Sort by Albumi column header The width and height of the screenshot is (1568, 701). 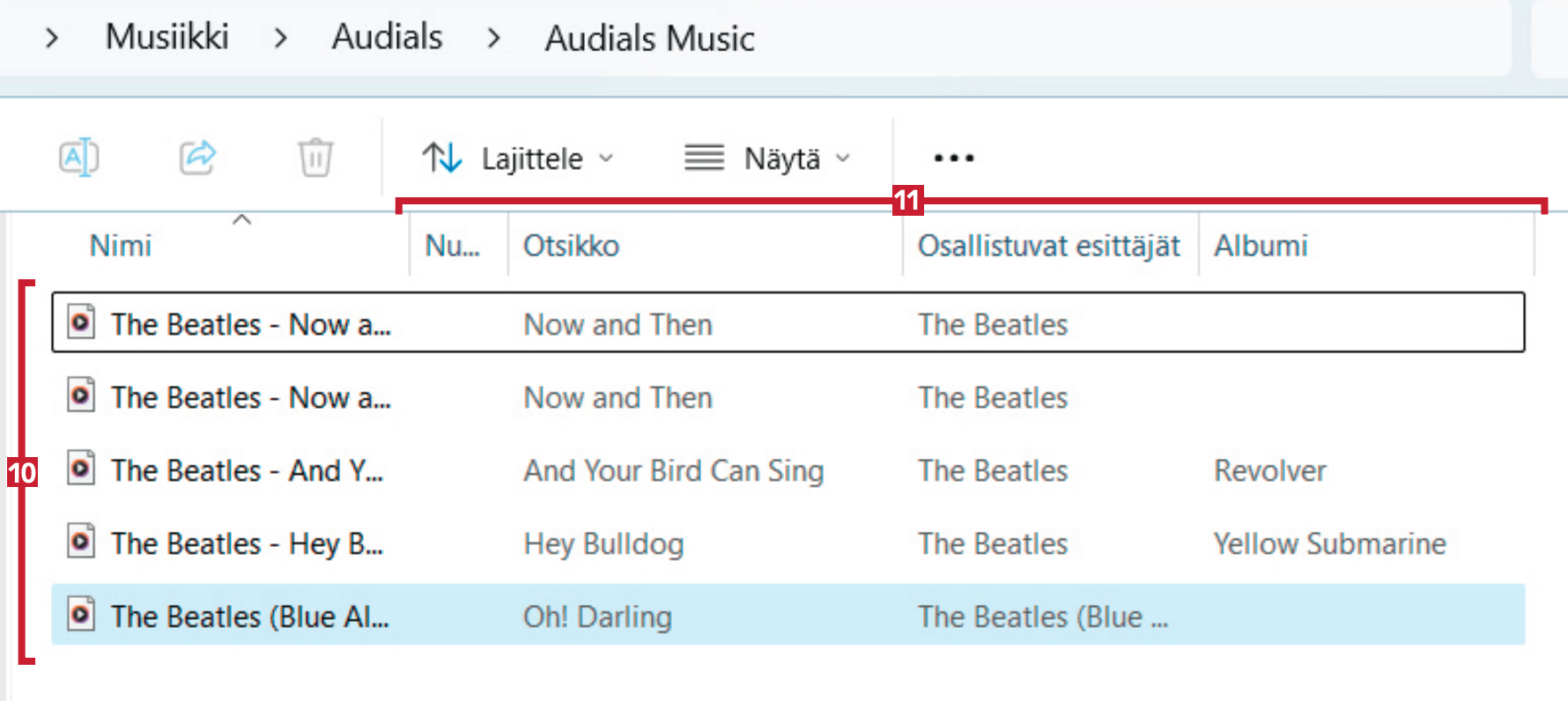point(1261,246)
